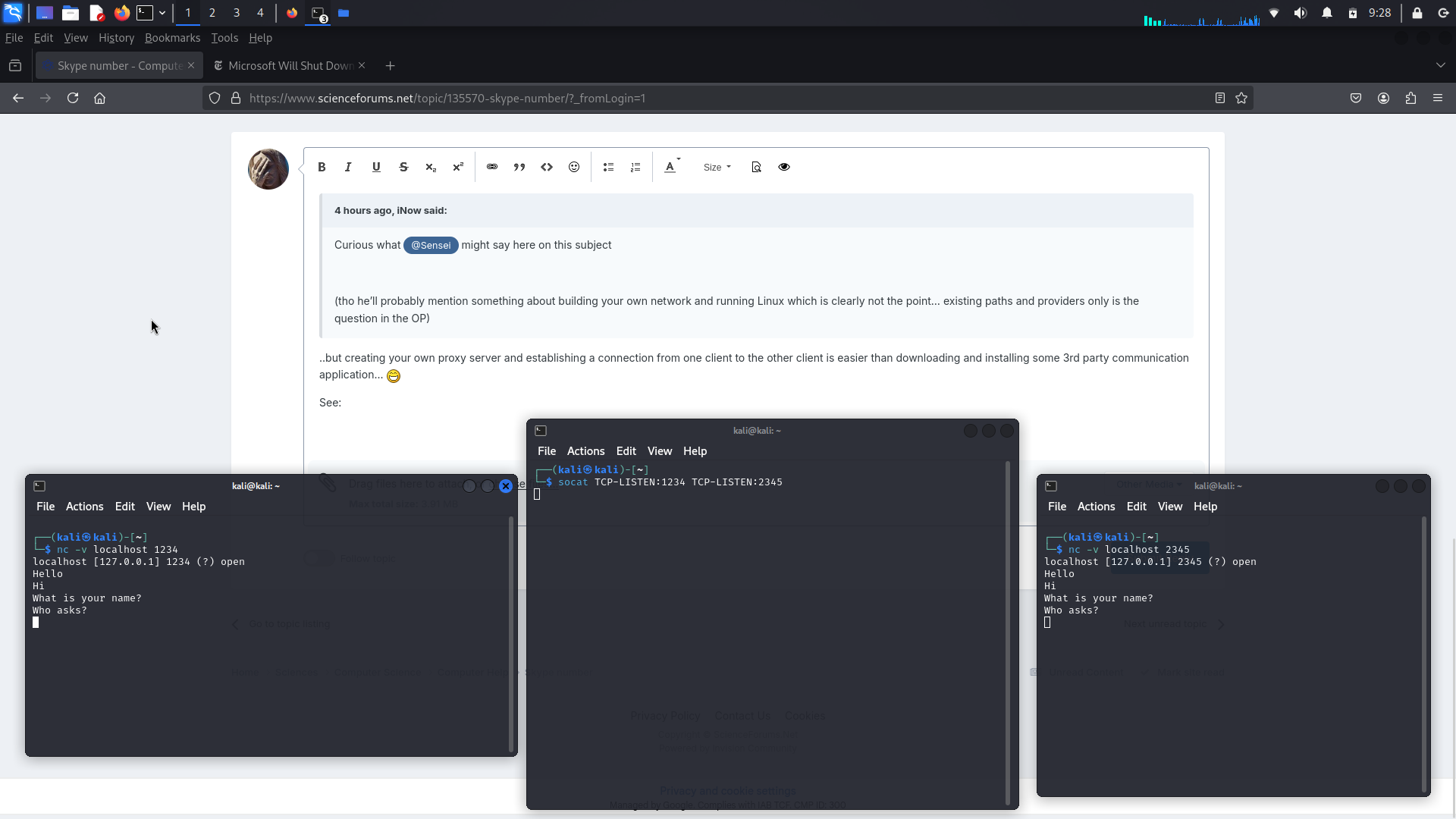The image size is (1456, 819).
Task: Open the emoji picker
Action: [x=574, y=167]
